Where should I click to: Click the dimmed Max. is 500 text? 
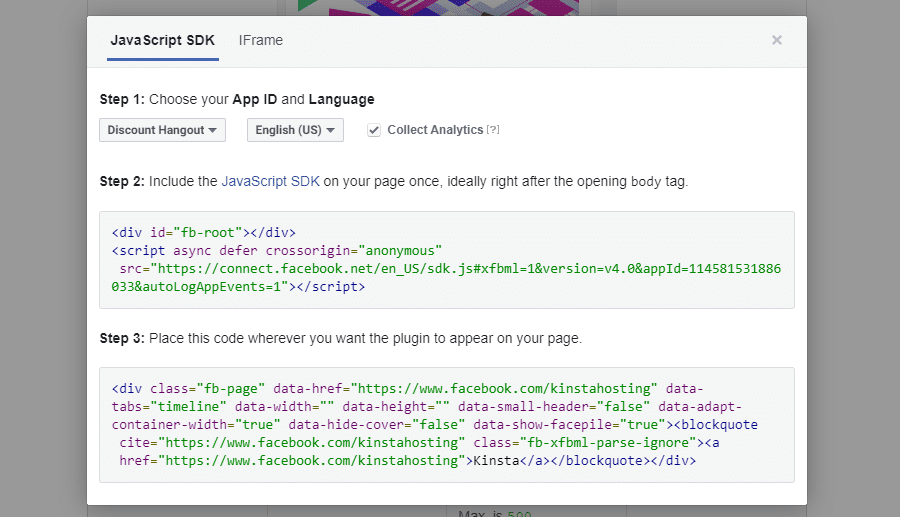click(x=486, y=511)
